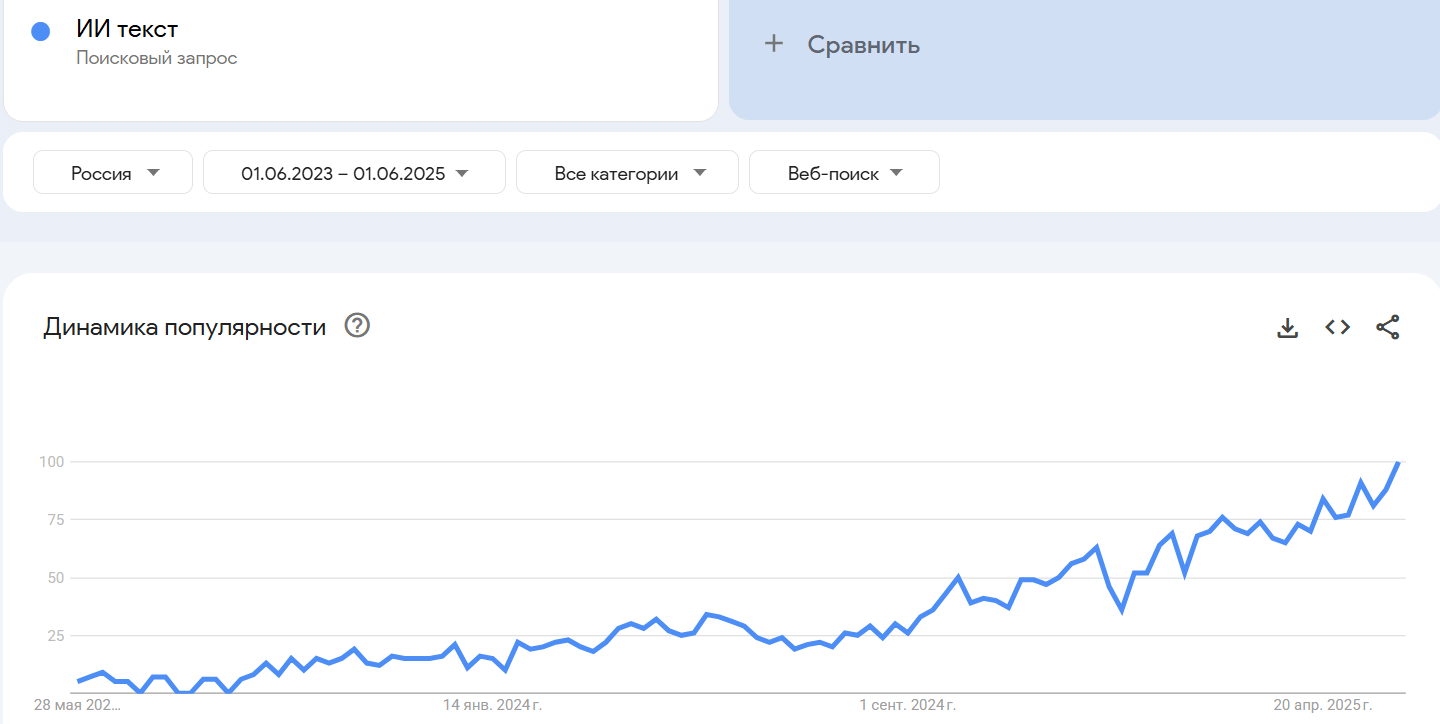Click the 14 янв. 2024 г. axis label
Image resolution: width=1440 pixels, height=724 pixels.
(492, 706)
